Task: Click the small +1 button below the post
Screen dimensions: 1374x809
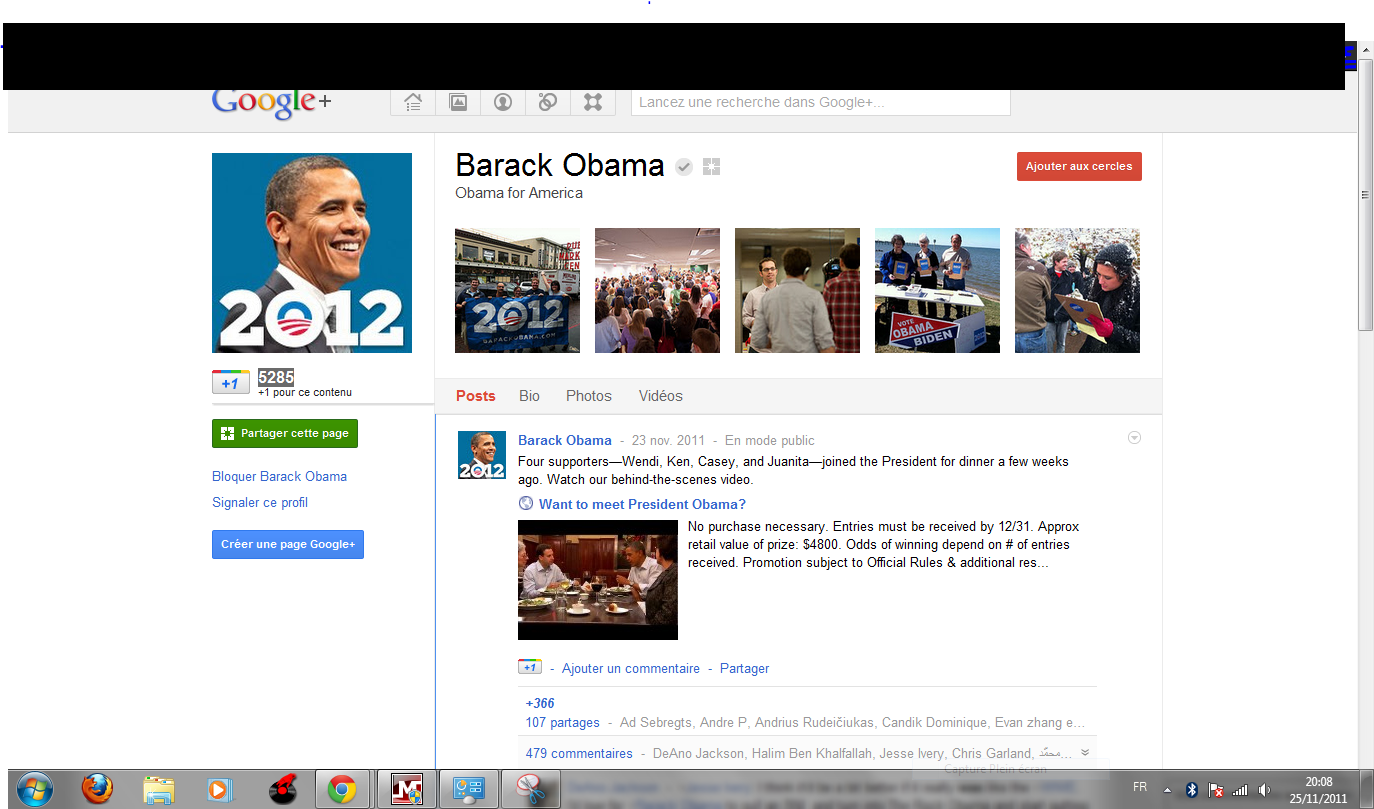Action: [530, 667]
